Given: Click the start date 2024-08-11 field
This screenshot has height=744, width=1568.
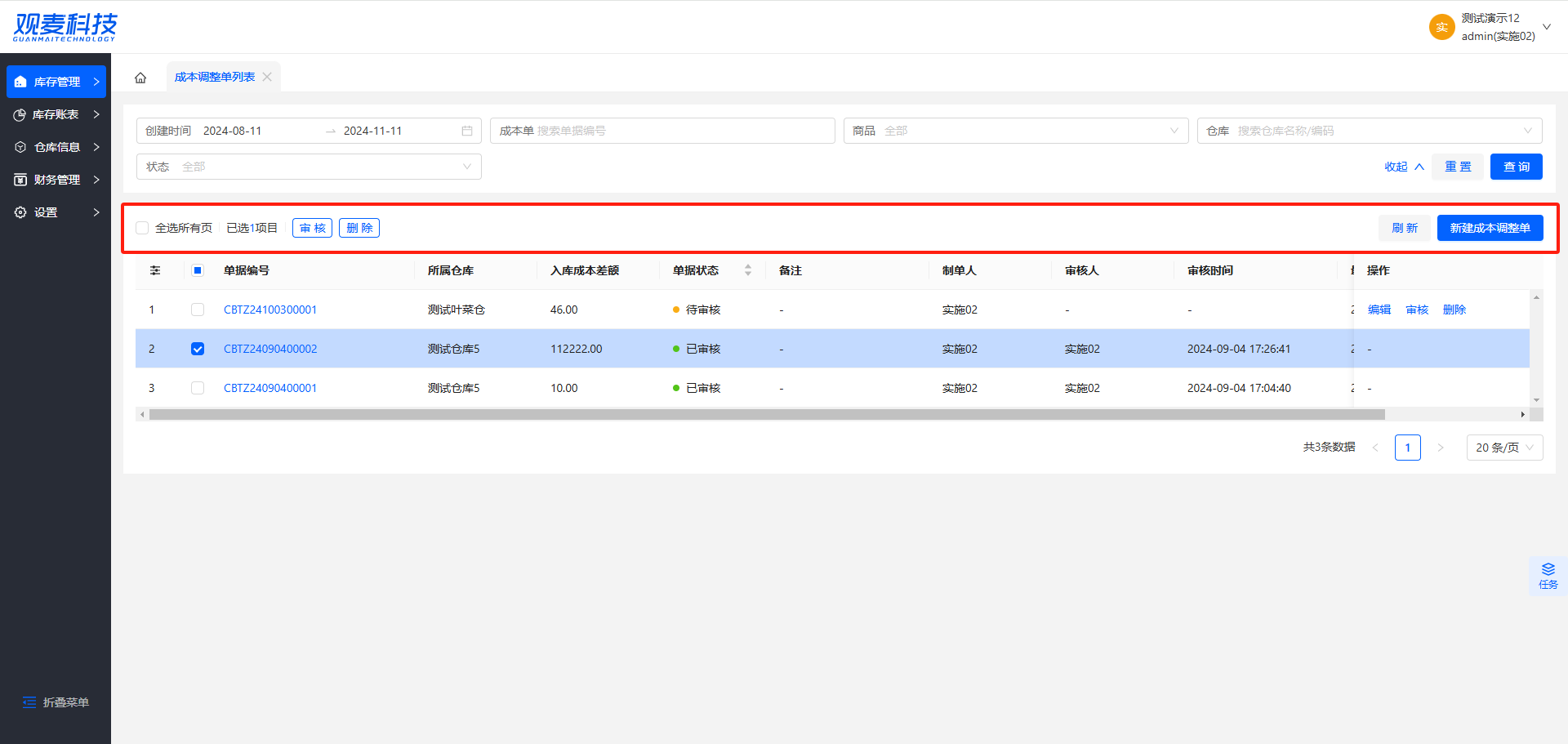Looking at the screenshot, I should point(233,131).
